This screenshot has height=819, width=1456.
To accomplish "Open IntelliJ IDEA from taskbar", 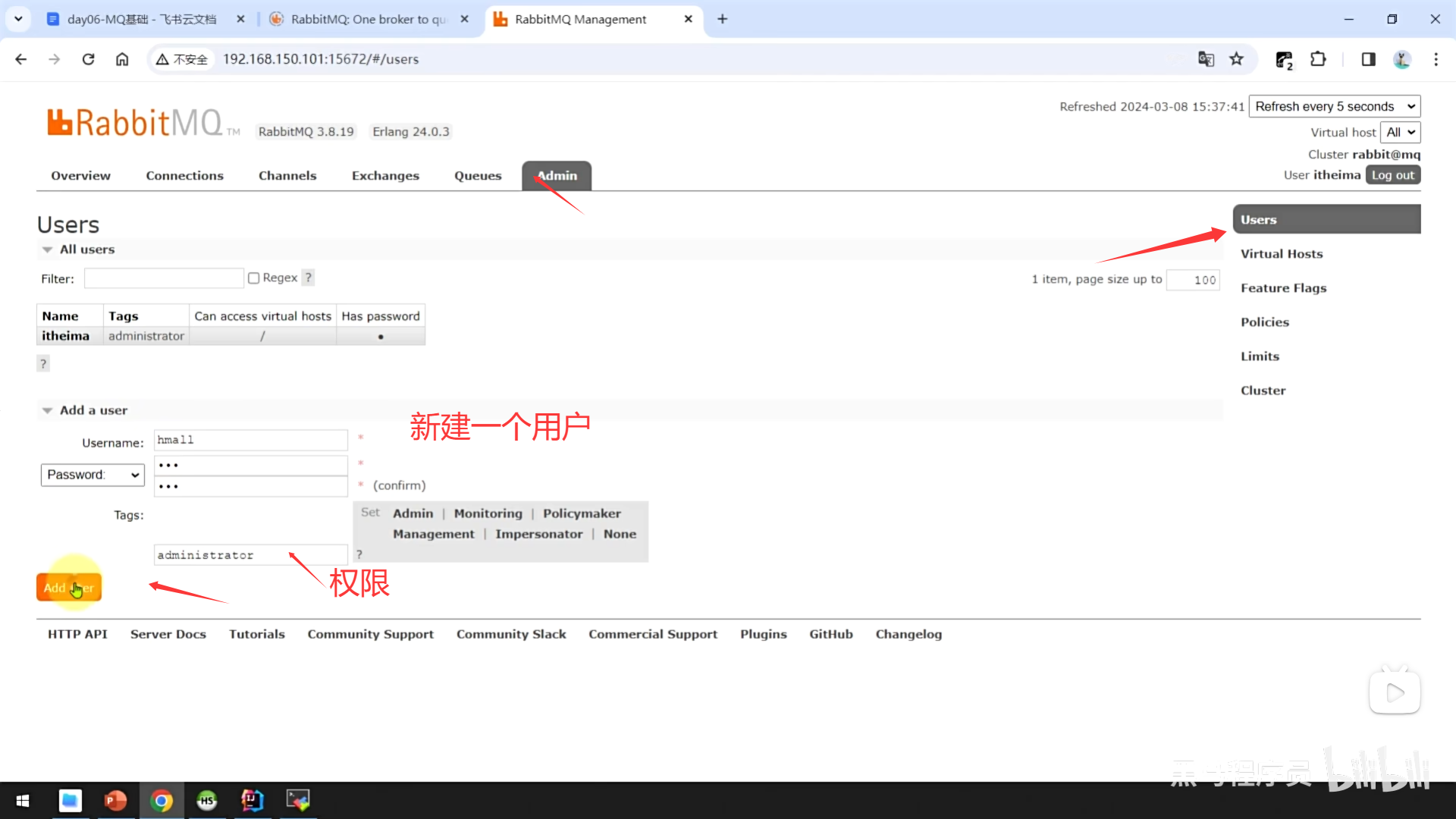I will (x=252, y=800).
